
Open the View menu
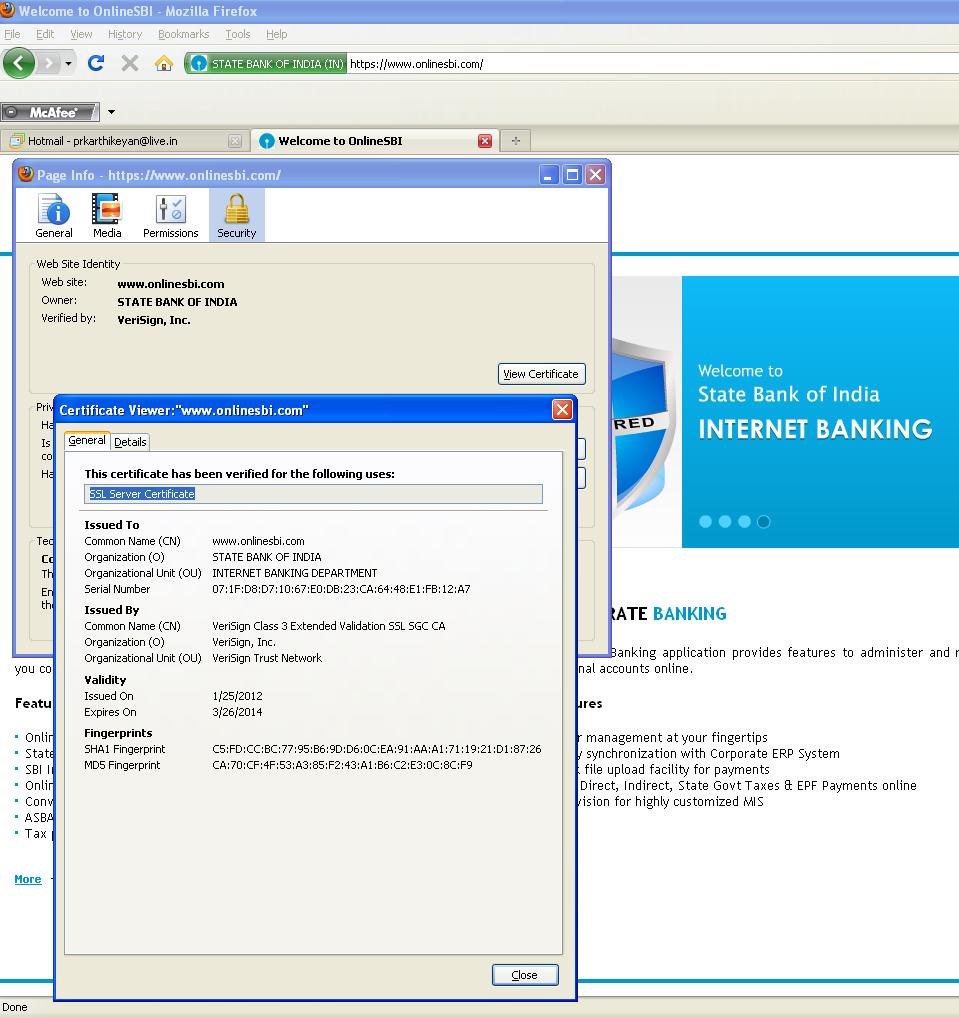point(81,34)
